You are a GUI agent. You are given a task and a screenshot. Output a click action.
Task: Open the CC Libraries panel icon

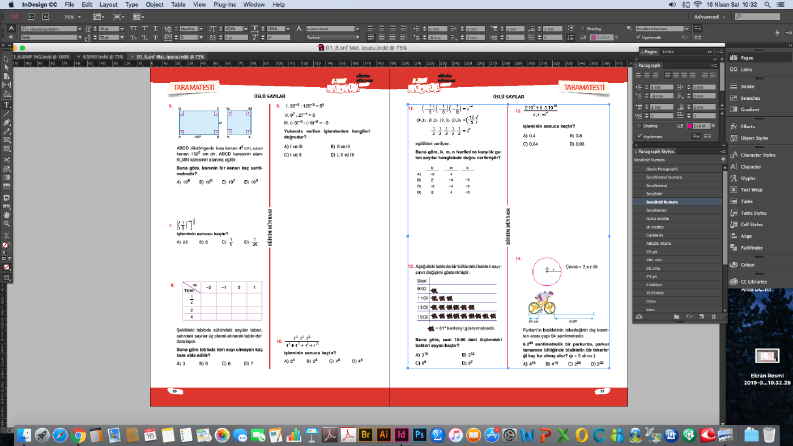[733, 282]
